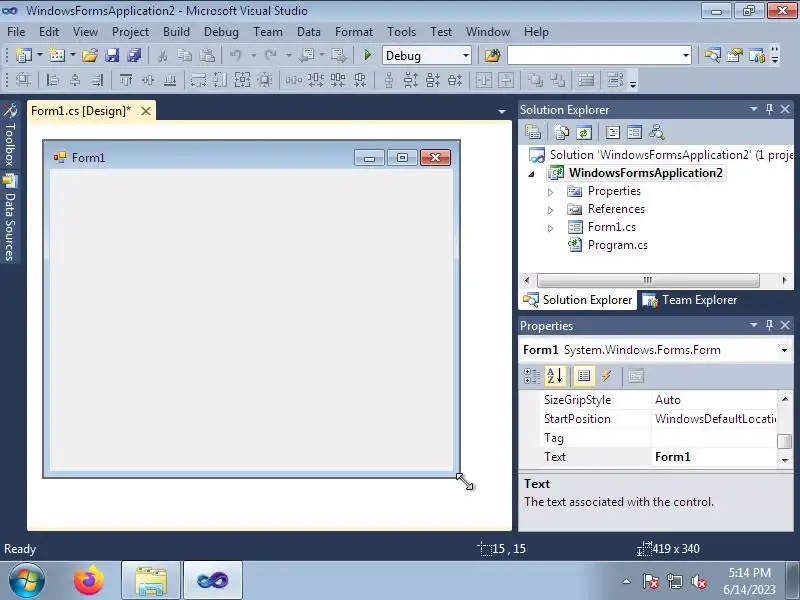Expand the References tree node

click(551, 210)
